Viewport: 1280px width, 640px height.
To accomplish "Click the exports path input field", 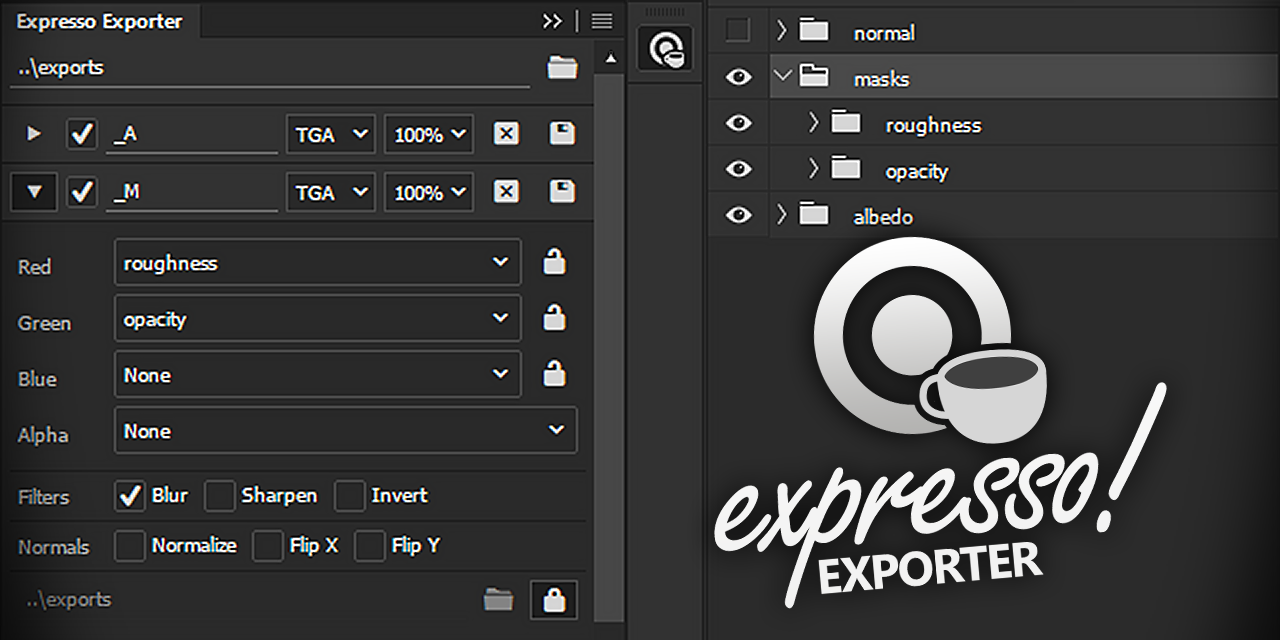I will pos(270,68).
